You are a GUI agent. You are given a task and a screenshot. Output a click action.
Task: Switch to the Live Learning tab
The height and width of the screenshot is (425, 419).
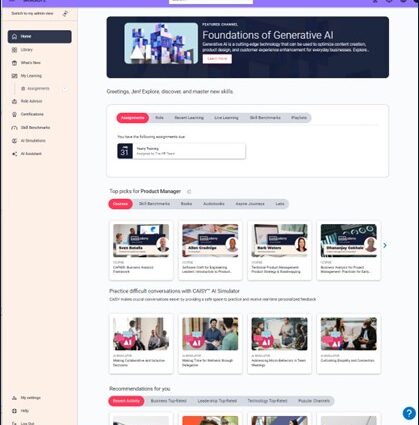point(226,118)
